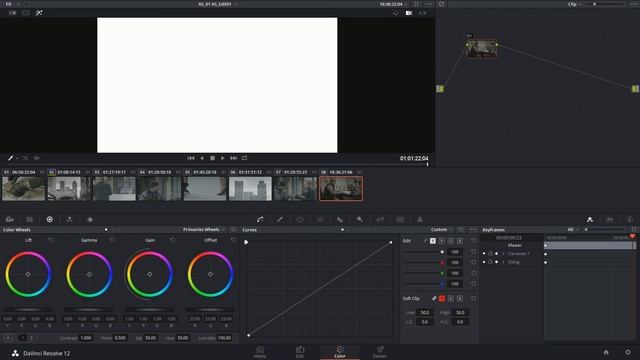Reset the Gain color wheel
The width and height of the screenshot is (640, 360).
click(x=173, y=240)
